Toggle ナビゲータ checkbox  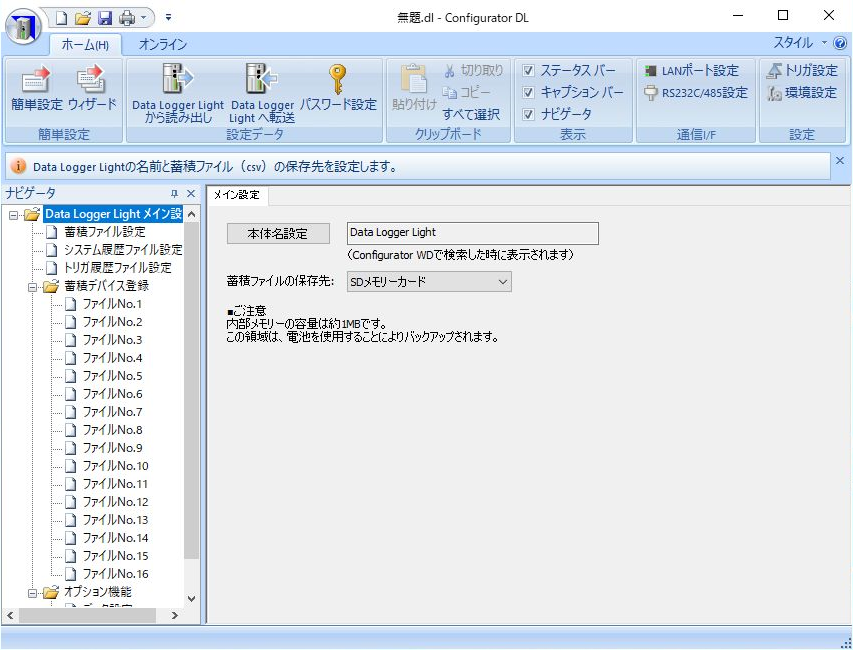[x=528, y=114]
